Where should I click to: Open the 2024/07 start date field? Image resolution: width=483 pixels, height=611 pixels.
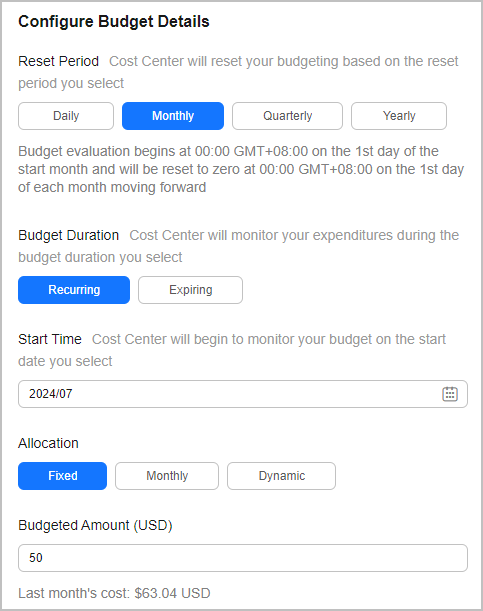[243, 394]
